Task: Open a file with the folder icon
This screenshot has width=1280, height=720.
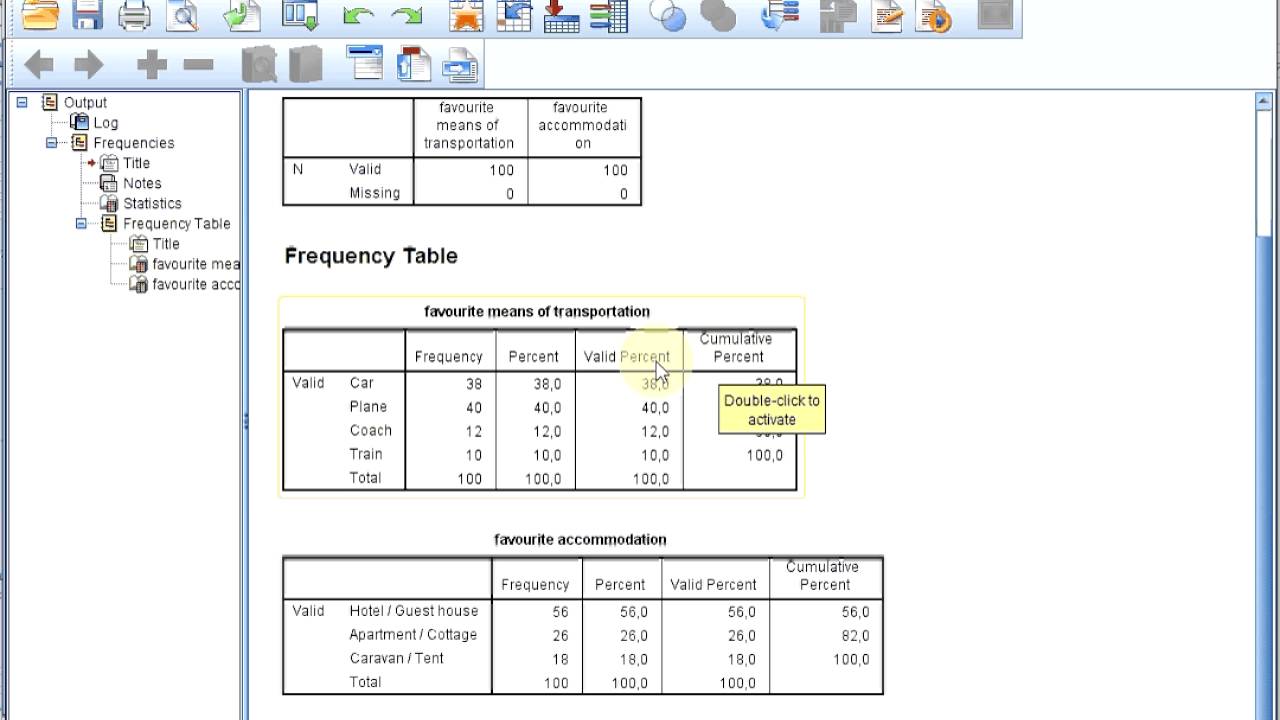Action: point(40,14)
